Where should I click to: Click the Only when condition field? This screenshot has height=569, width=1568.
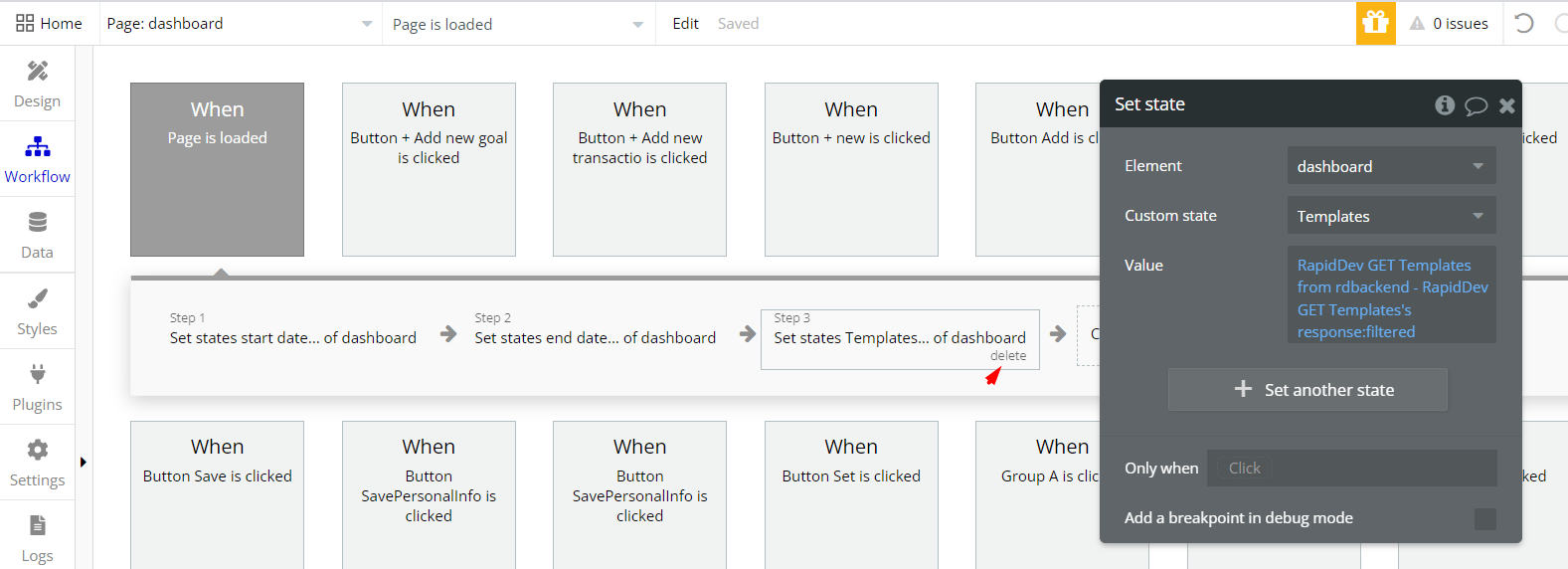[1352, 469]
